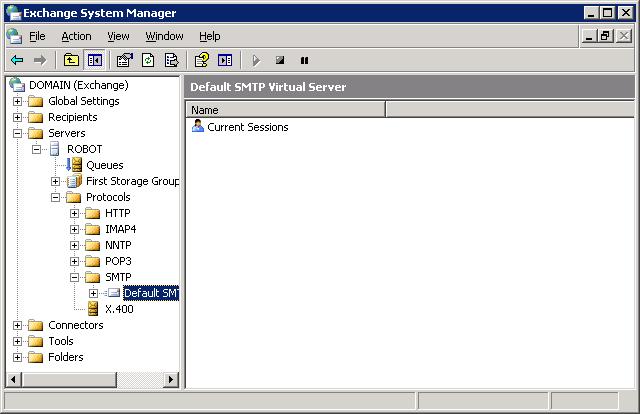Export list using the toolbar icon

point(171,60)
